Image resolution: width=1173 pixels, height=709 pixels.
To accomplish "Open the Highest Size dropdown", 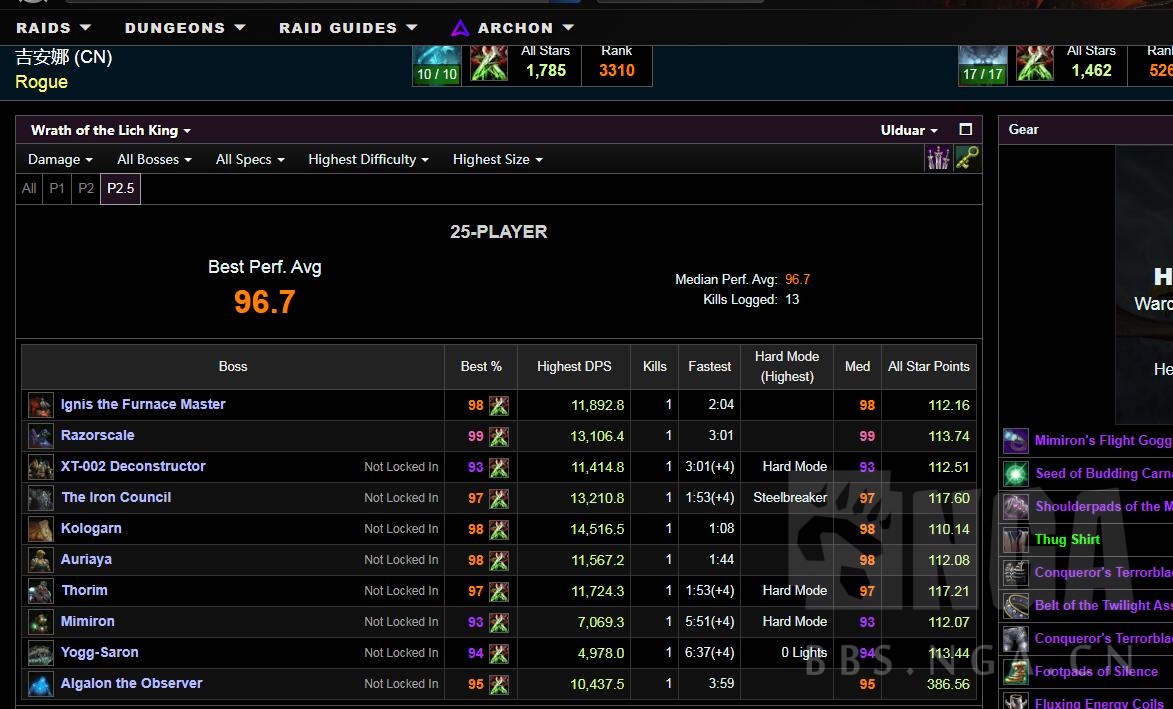I will [497, 159].
